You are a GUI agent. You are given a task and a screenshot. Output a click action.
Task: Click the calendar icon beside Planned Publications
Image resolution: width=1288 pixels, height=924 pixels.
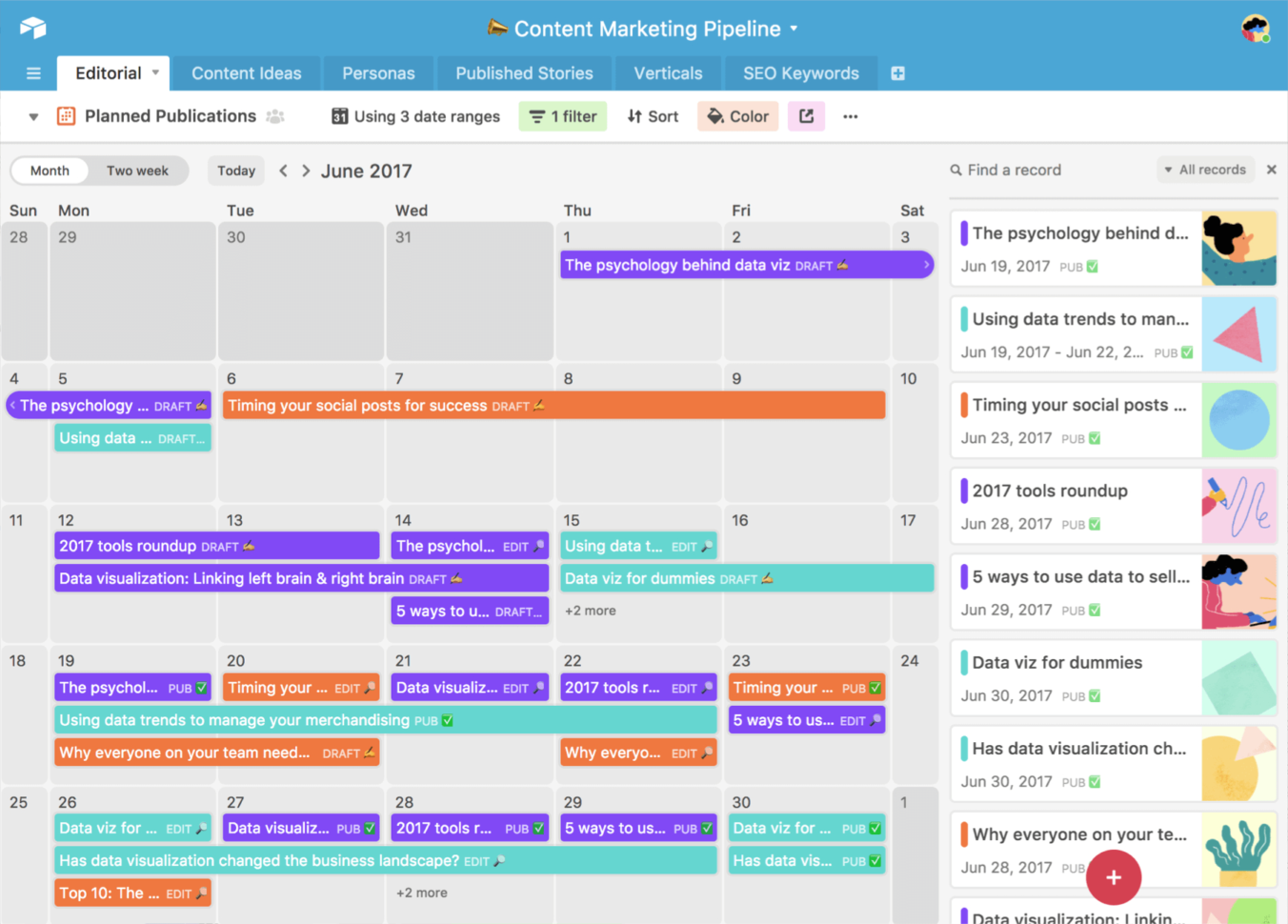tap(65, 115)
